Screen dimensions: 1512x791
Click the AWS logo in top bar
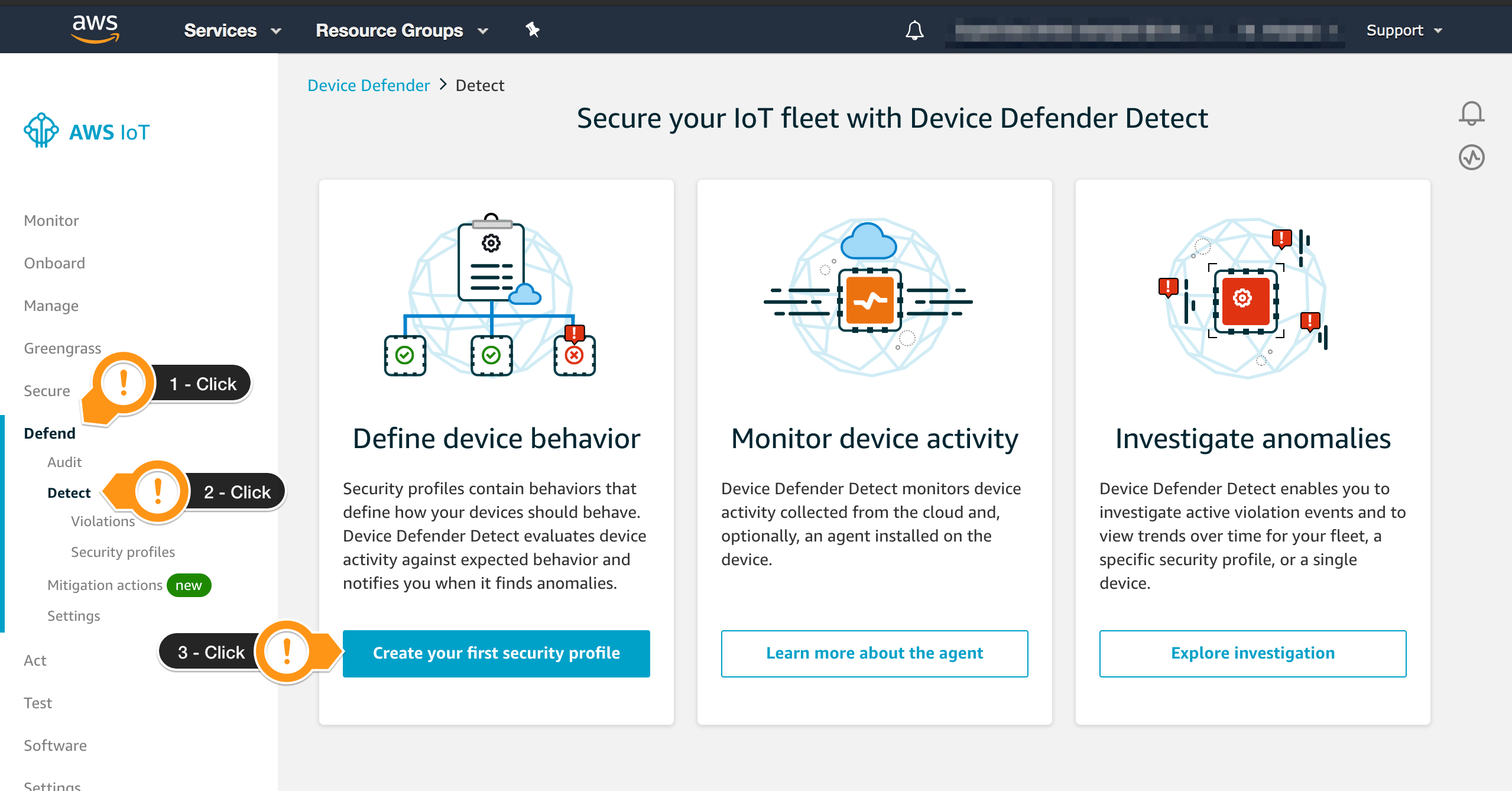pos(95,30)
